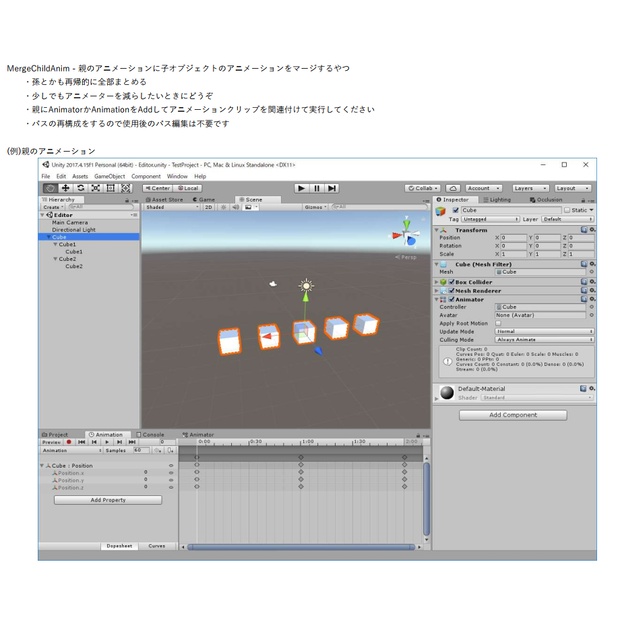Click the Add keyframe icon

[158, 450]
